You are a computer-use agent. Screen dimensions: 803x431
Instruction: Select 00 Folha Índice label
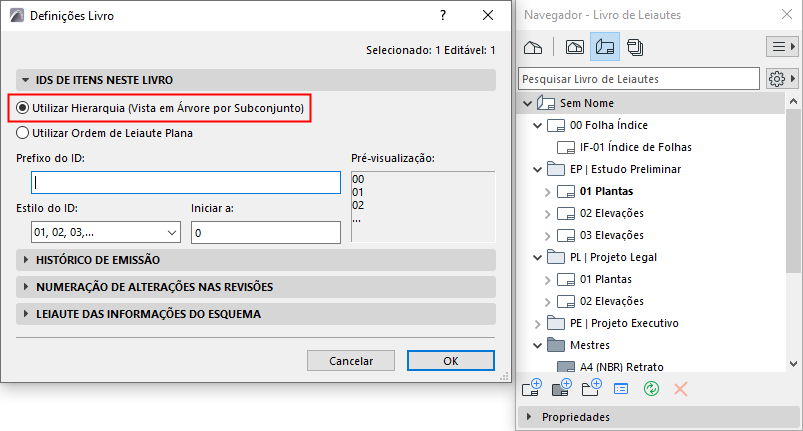[x=609, y=125]
